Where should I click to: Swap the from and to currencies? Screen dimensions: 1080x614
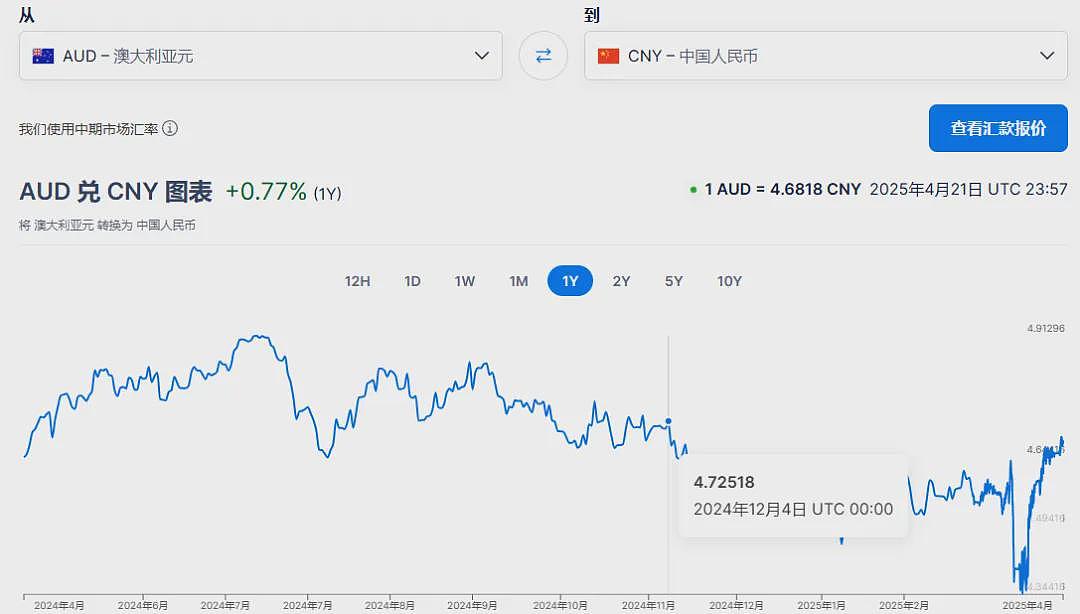[543, 55]
